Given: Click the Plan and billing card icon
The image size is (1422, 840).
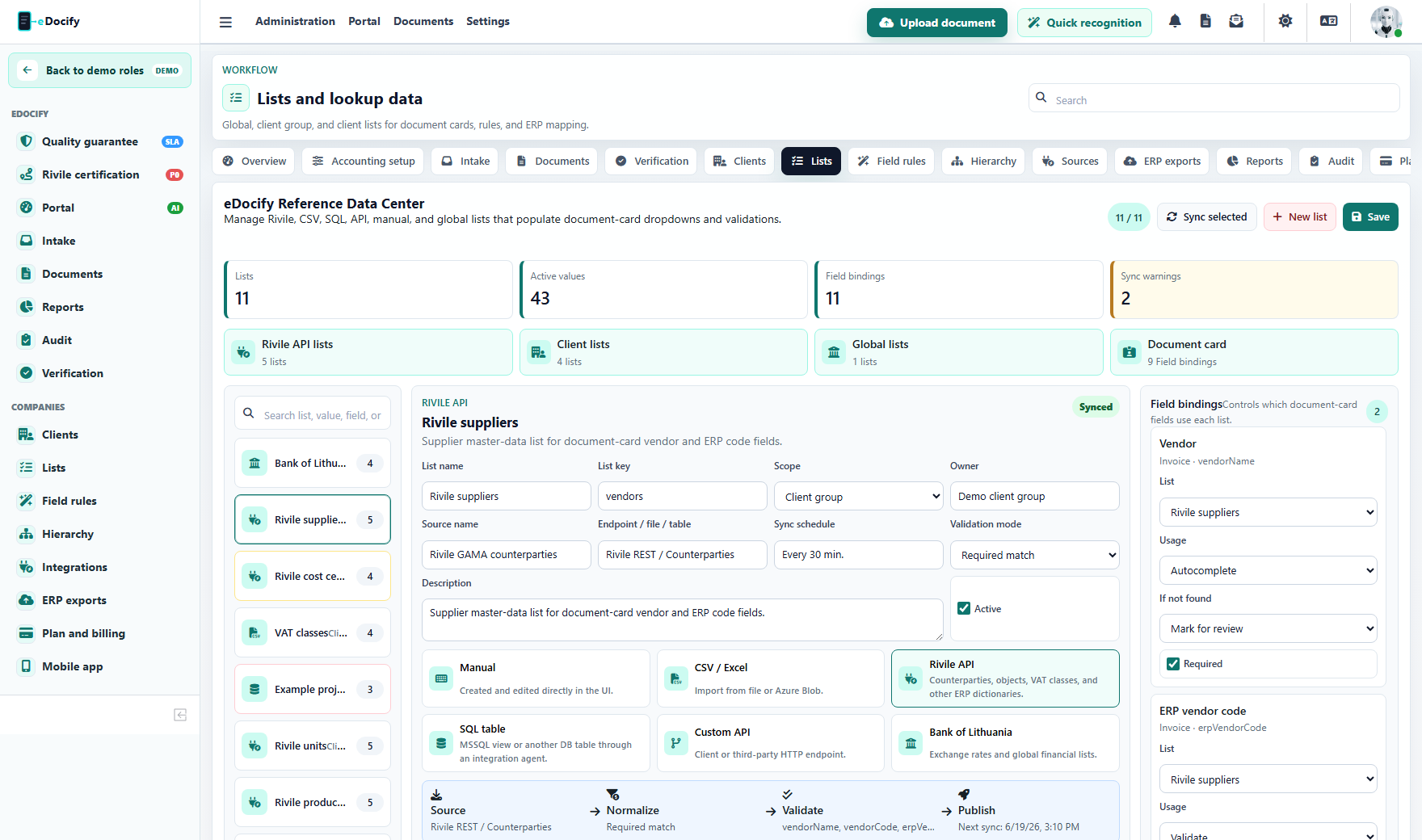Looking at the screenshot, I should [x=27, y=633].
